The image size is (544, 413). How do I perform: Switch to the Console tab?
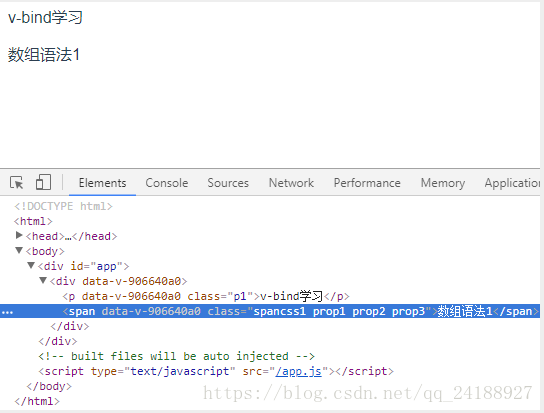pos(167,183)
